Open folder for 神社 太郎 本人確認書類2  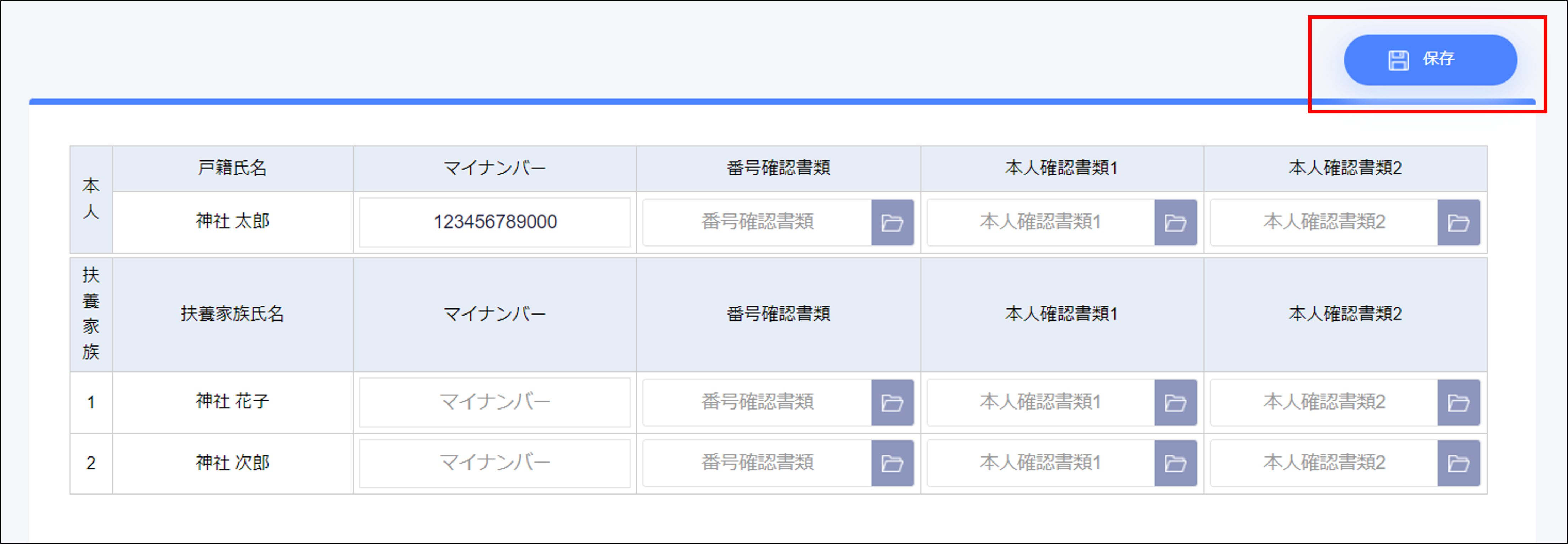[1458, 223]
